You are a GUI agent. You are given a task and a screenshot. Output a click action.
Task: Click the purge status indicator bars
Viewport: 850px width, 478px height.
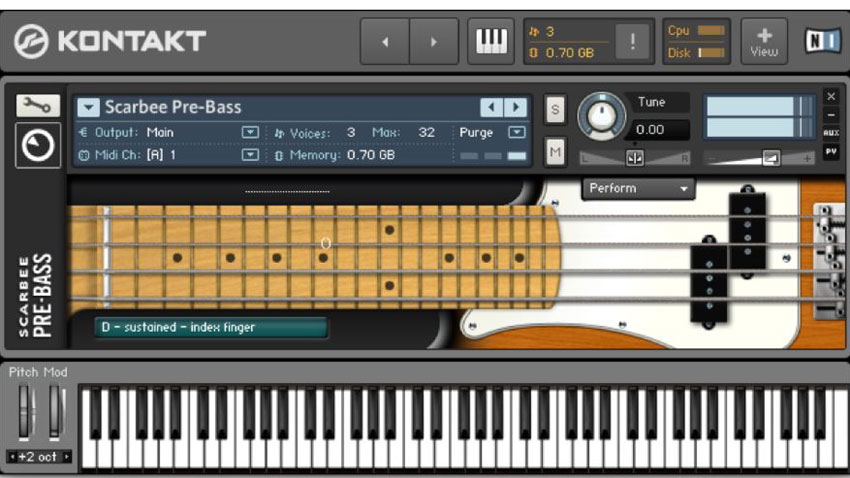[493, 156]
